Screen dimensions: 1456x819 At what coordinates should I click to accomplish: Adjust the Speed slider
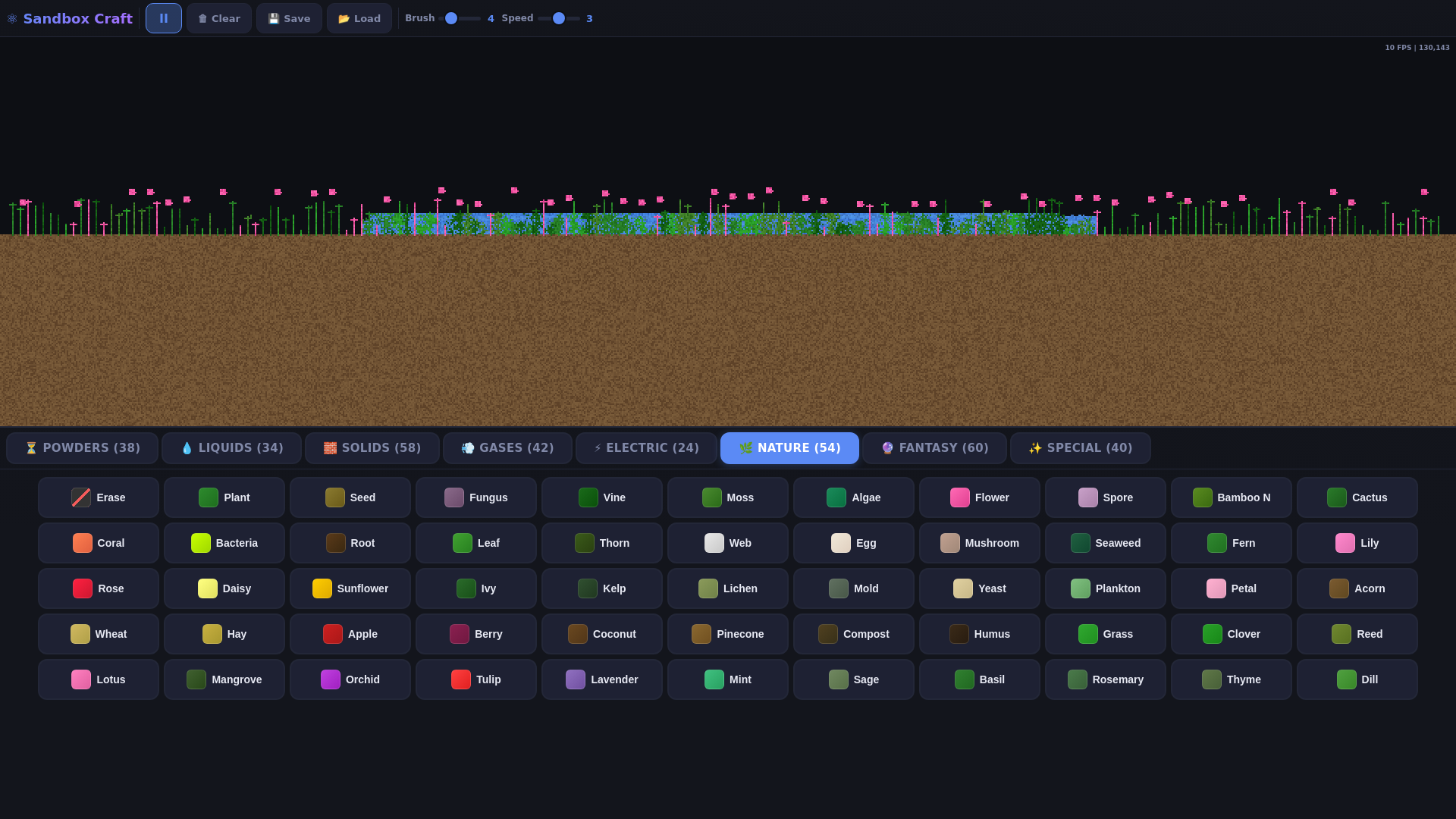(559, 18)
